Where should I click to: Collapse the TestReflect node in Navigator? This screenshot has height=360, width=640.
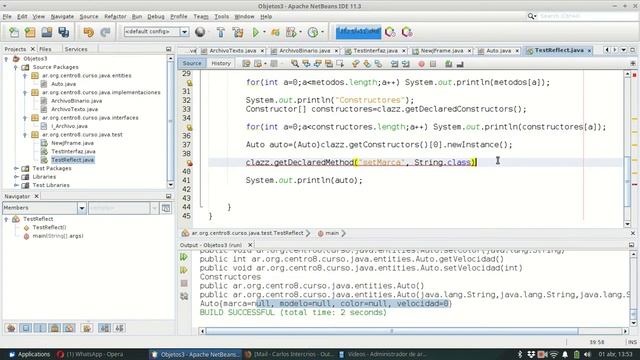(x=6, y=219)
